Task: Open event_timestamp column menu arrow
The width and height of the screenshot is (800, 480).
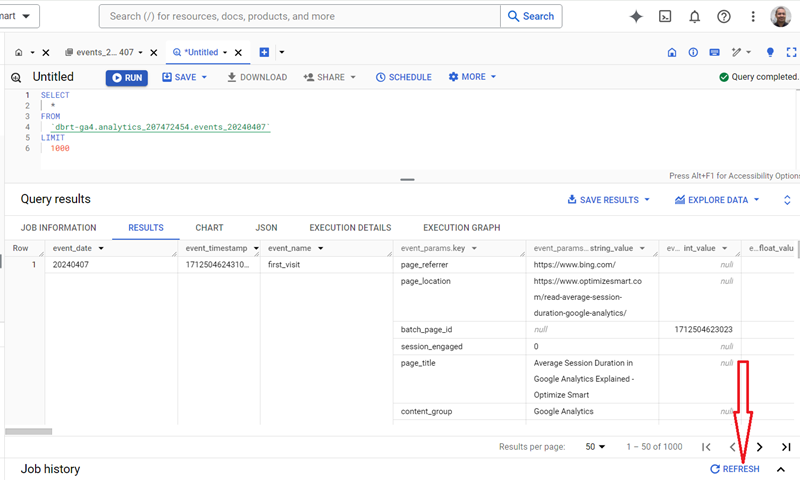Action: (256, 248)
